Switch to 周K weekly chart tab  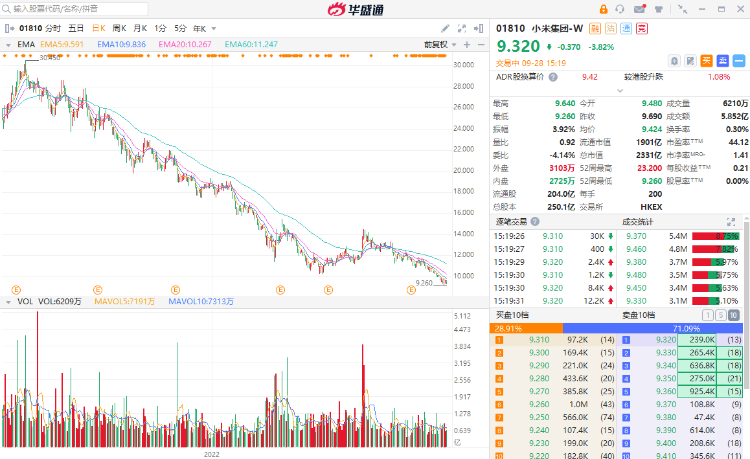[x=119, y=29]
